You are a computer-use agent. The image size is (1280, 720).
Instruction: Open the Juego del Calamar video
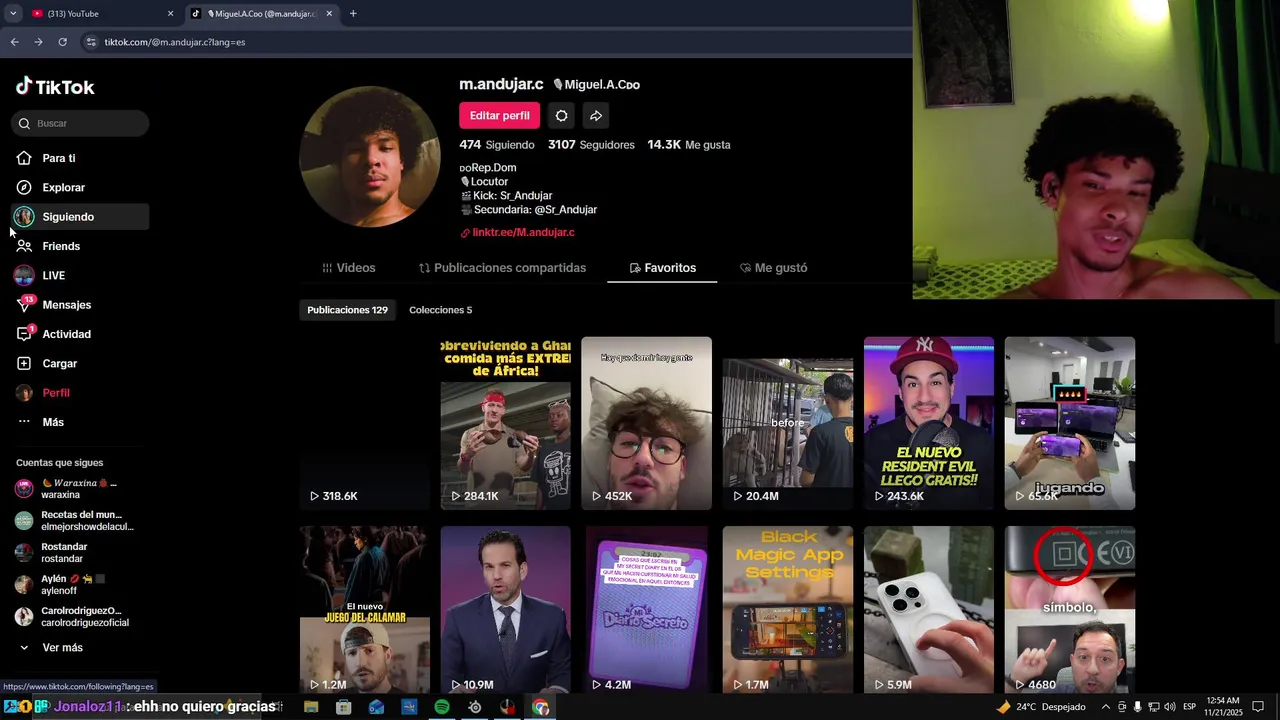(365, 609)
